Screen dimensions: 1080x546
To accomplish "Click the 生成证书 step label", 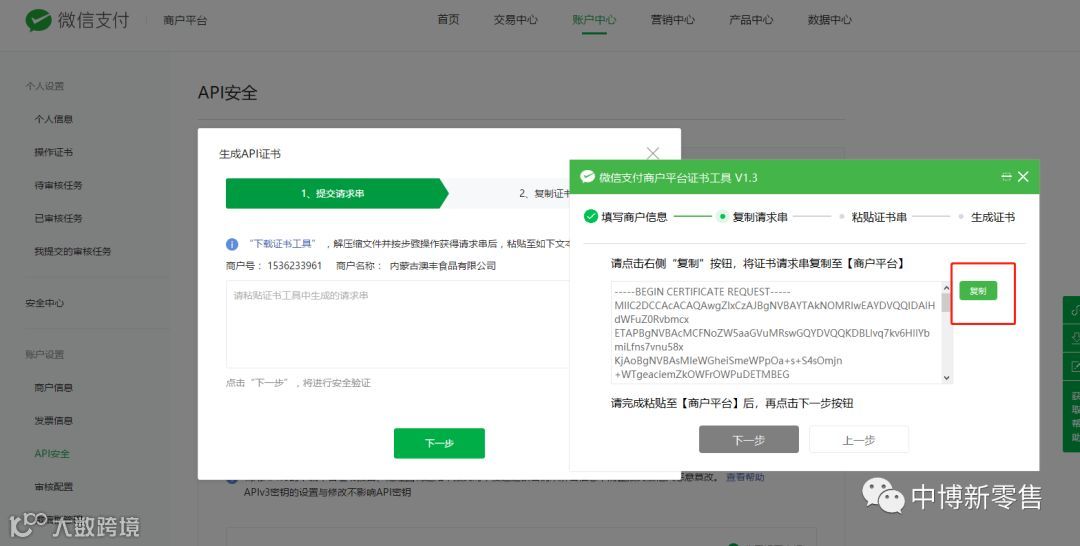I will click(x=993, y=217).
